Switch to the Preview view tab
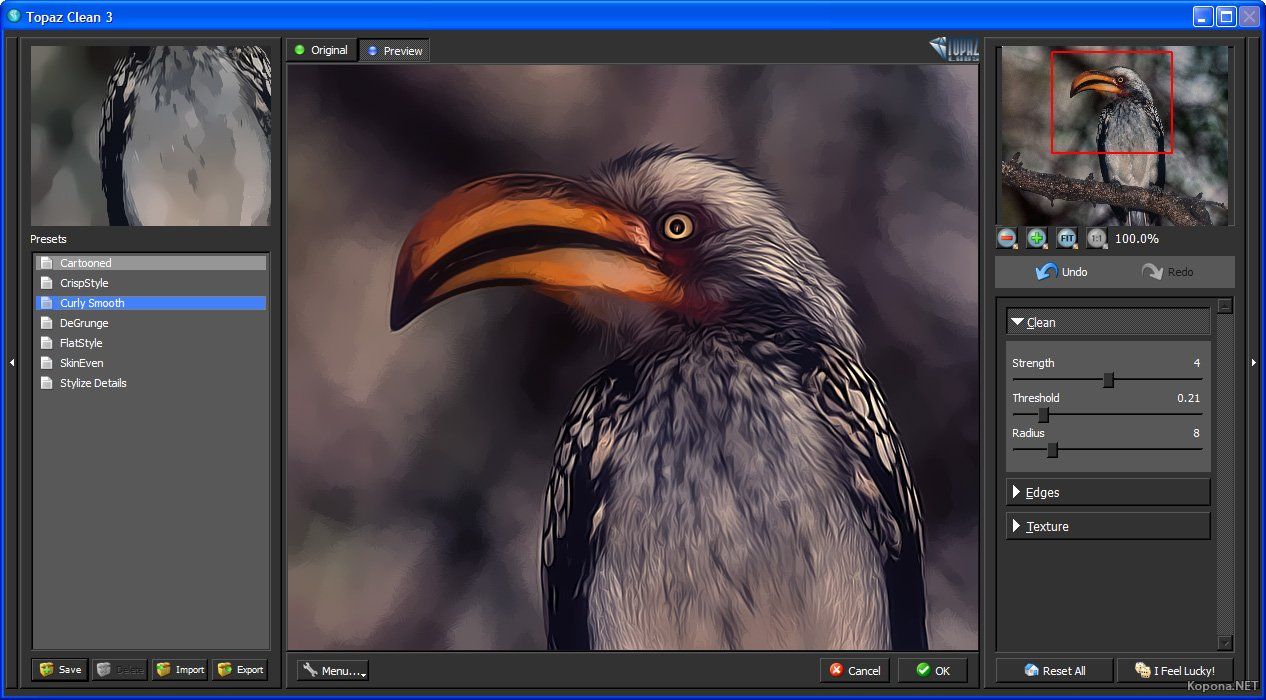 [x=394, y=50]
